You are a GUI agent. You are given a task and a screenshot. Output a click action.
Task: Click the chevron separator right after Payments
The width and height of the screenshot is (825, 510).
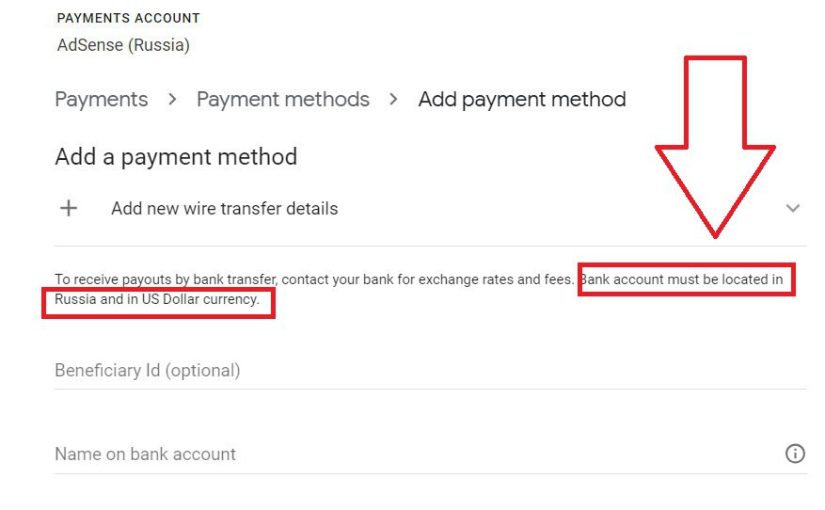172,100
